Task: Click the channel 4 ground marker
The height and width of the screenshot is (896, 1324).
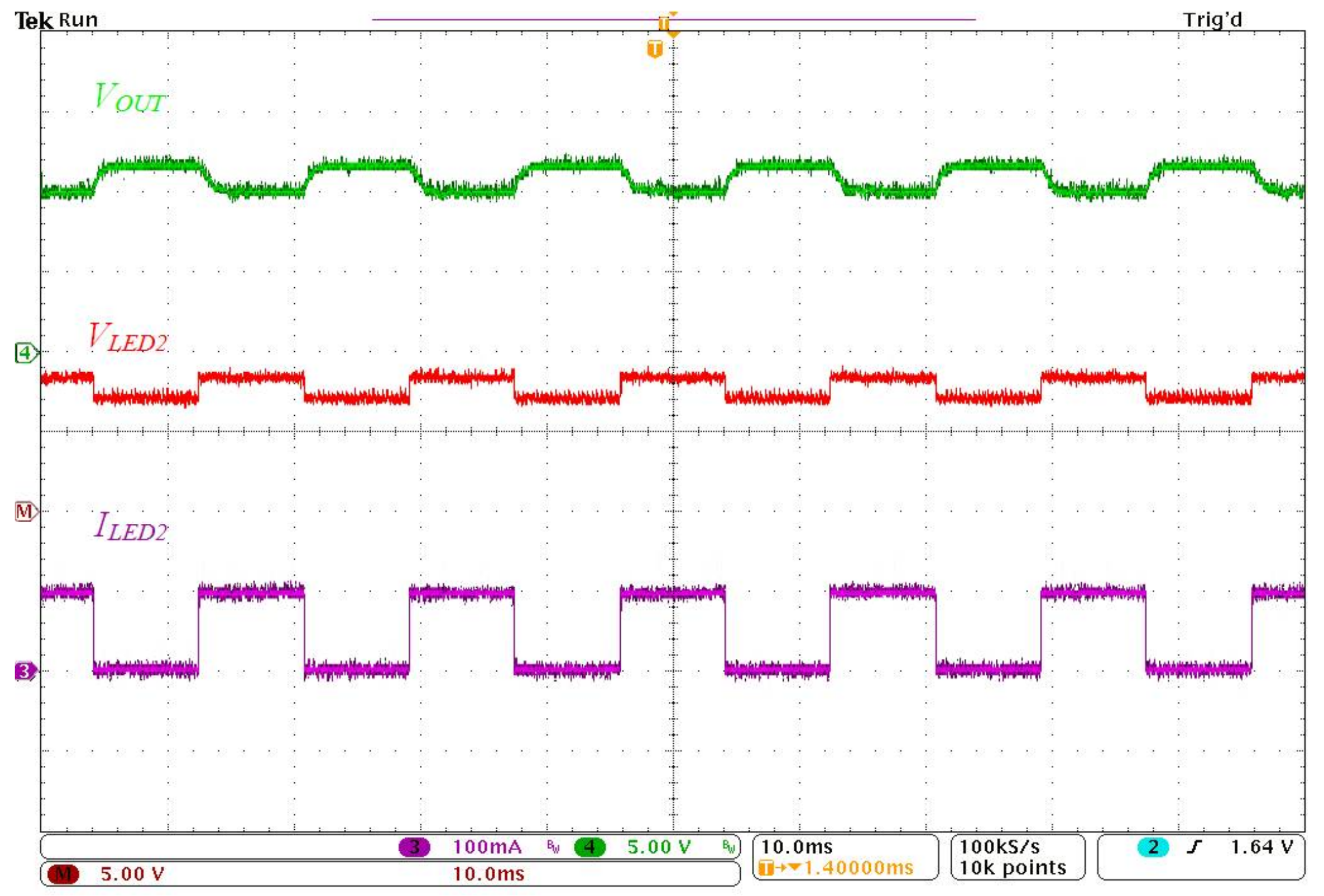Action: [x=25, y=353]
